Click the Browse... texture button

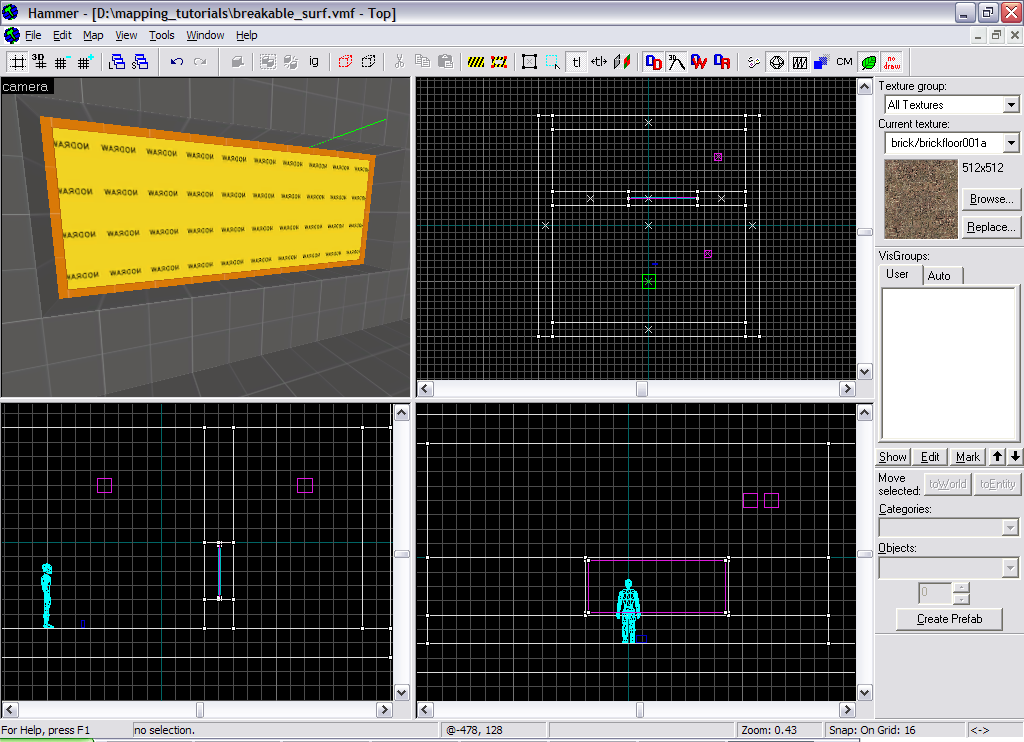click(x=991, y=199)
